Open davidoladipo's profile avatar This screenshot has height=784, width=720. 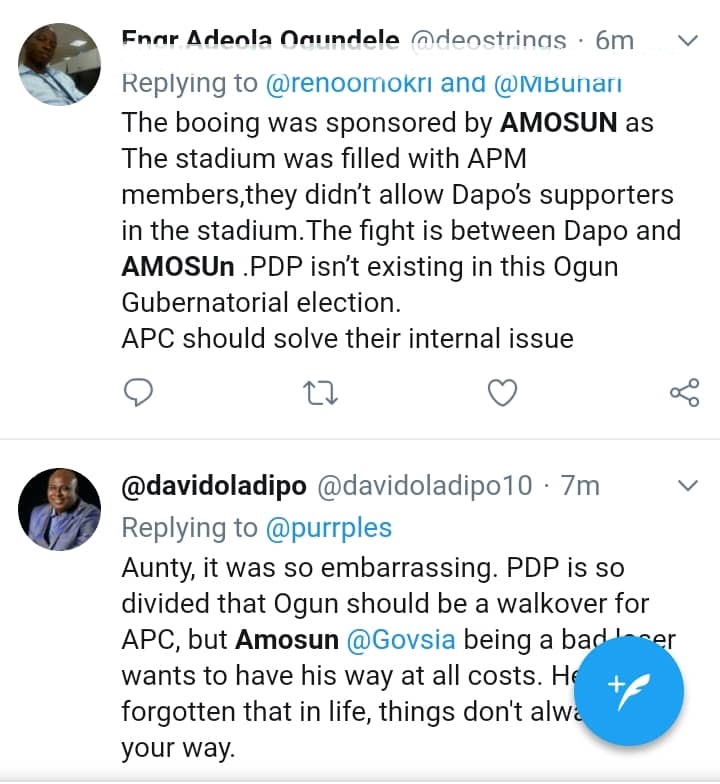pyautogui.click(x=60, y=509)
